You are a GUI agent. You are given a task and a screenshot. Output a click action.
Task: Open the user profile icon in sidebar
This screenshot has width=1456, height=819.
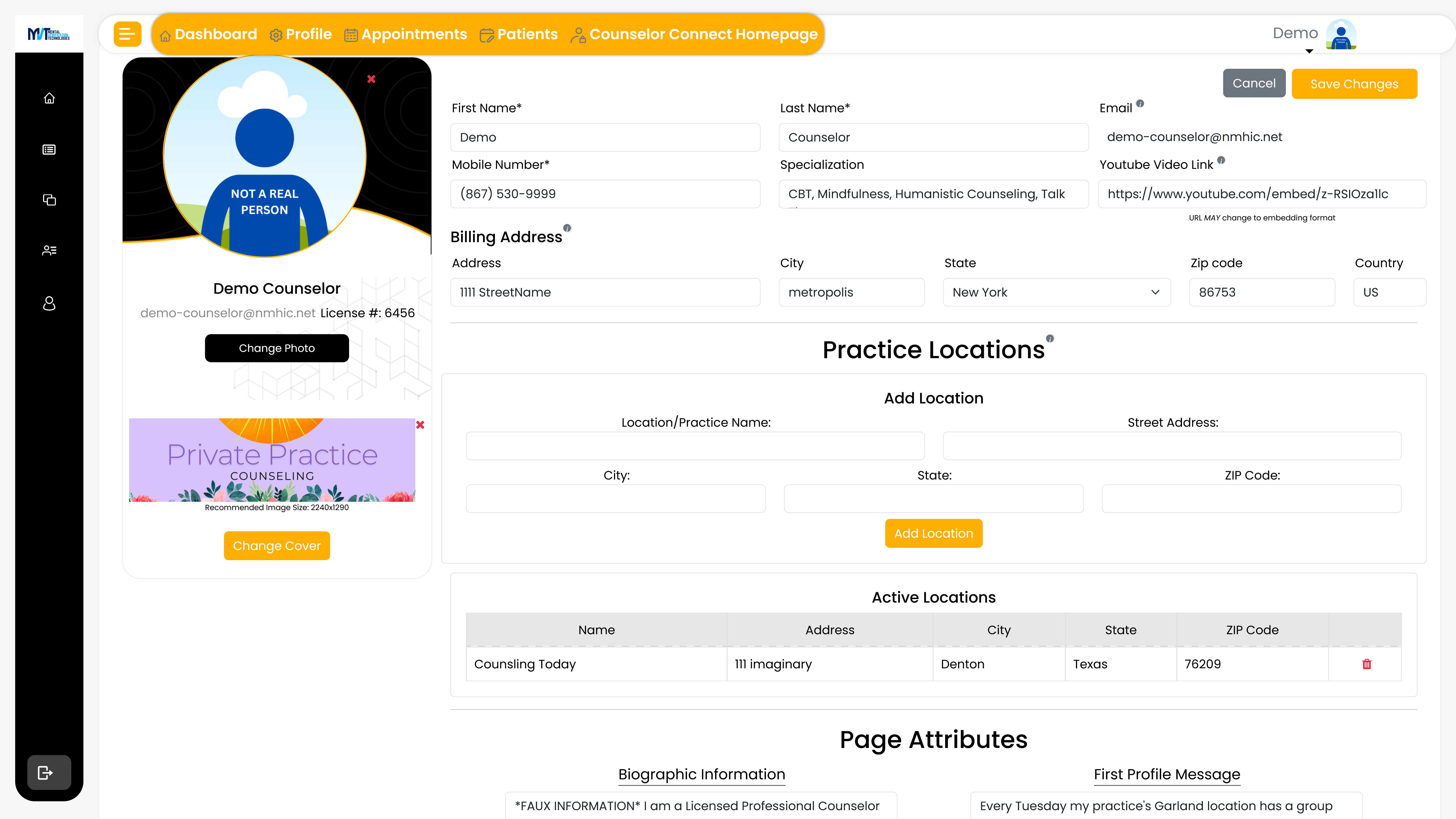(49, 304)
